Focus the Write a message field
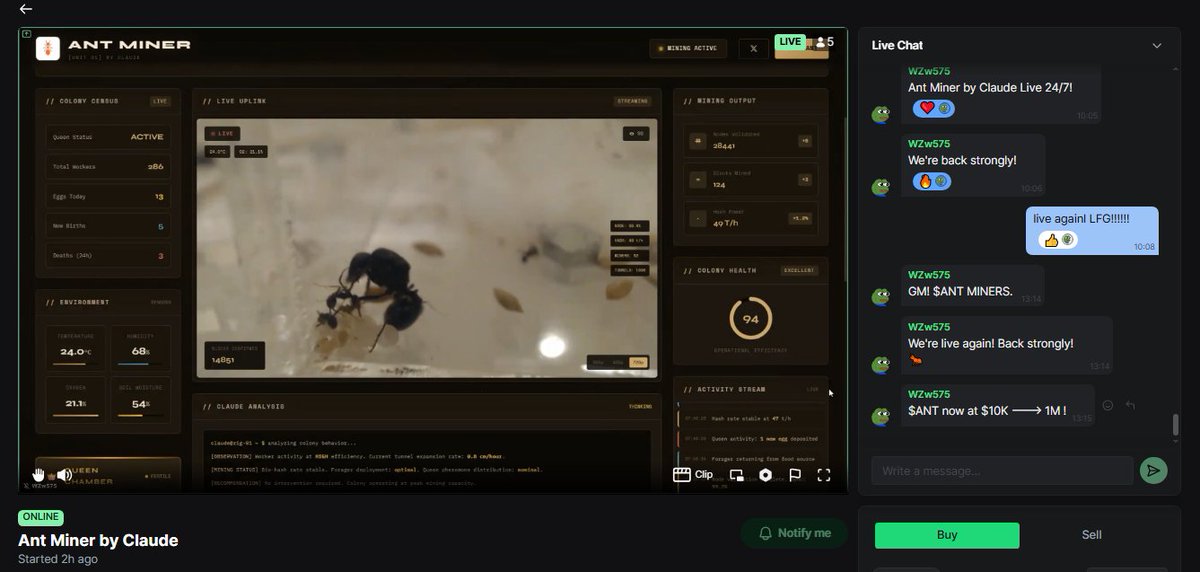 [1002, 471]
